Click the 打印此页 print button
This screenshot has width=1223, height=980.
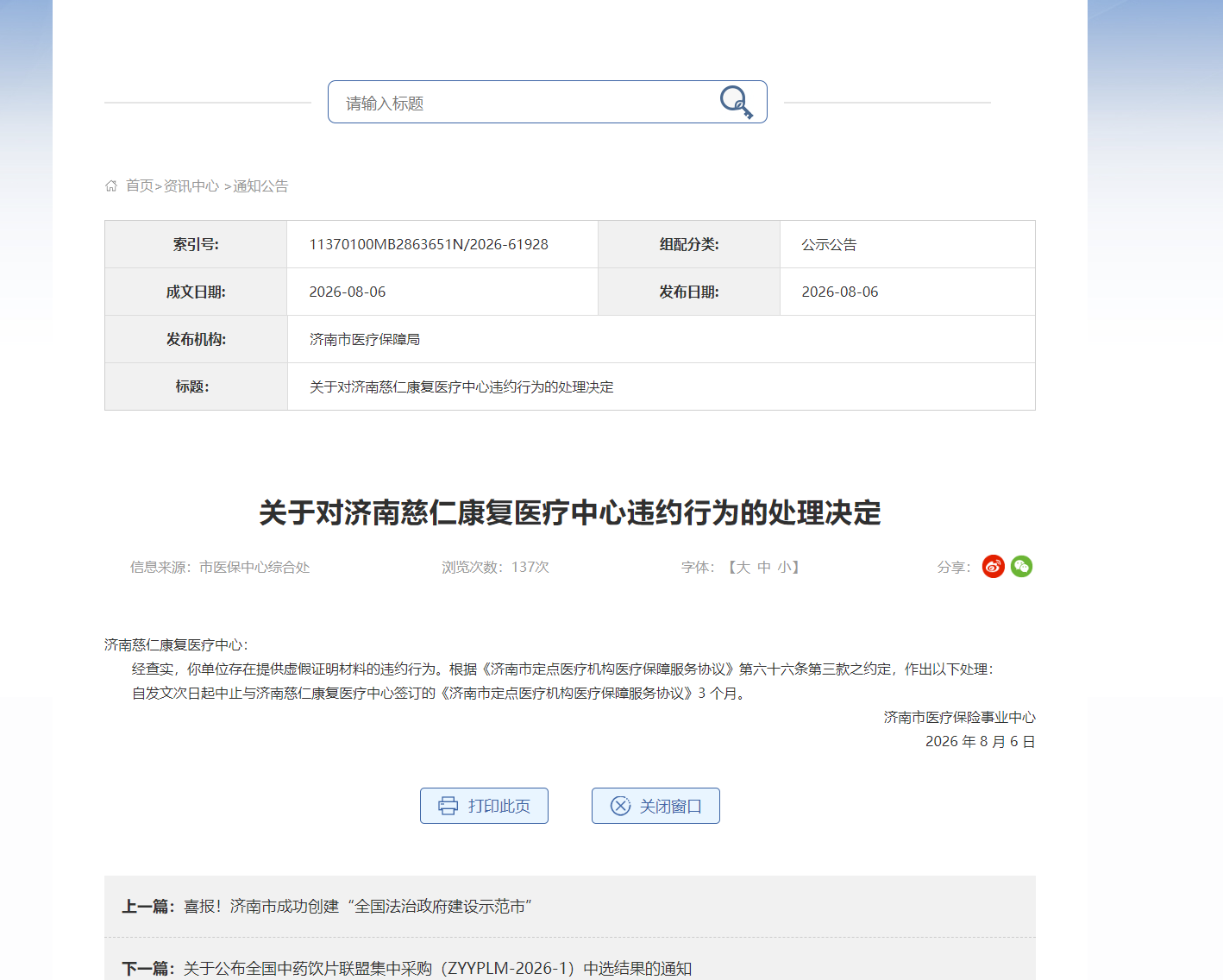(484, 806)
